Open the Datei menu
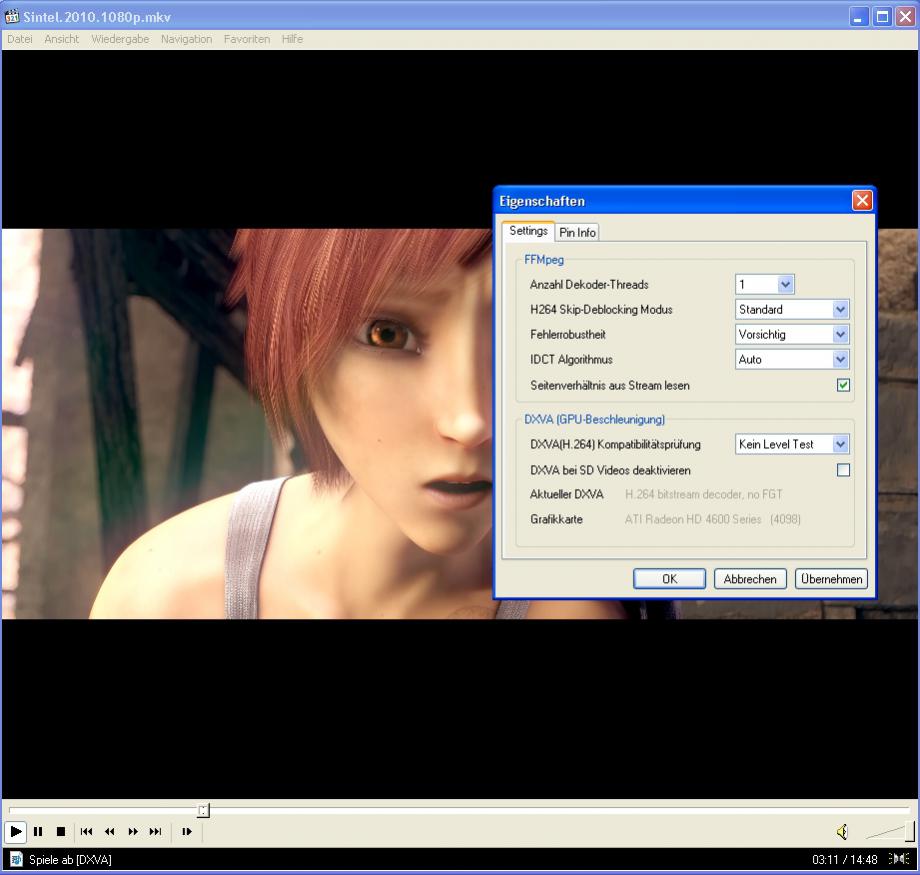The image size is (920, 875). (x=20, y=39)
